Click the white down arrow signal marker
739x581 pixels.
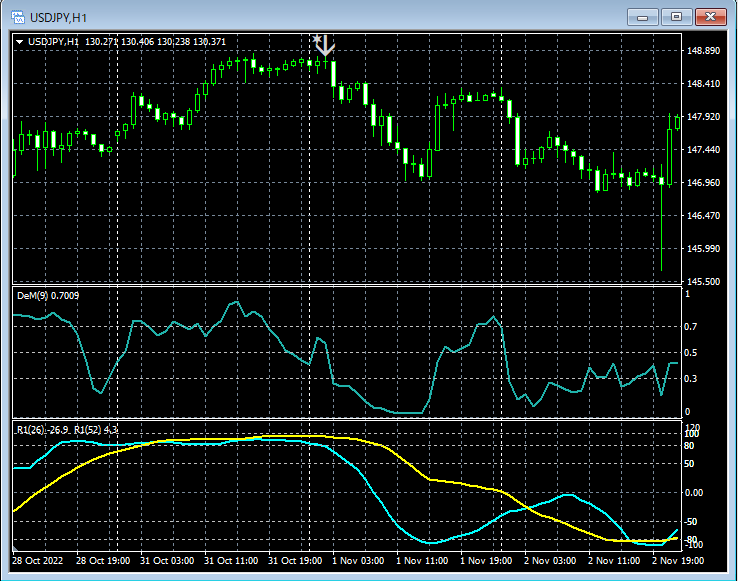pyautogui.click(x=326, y=45)
